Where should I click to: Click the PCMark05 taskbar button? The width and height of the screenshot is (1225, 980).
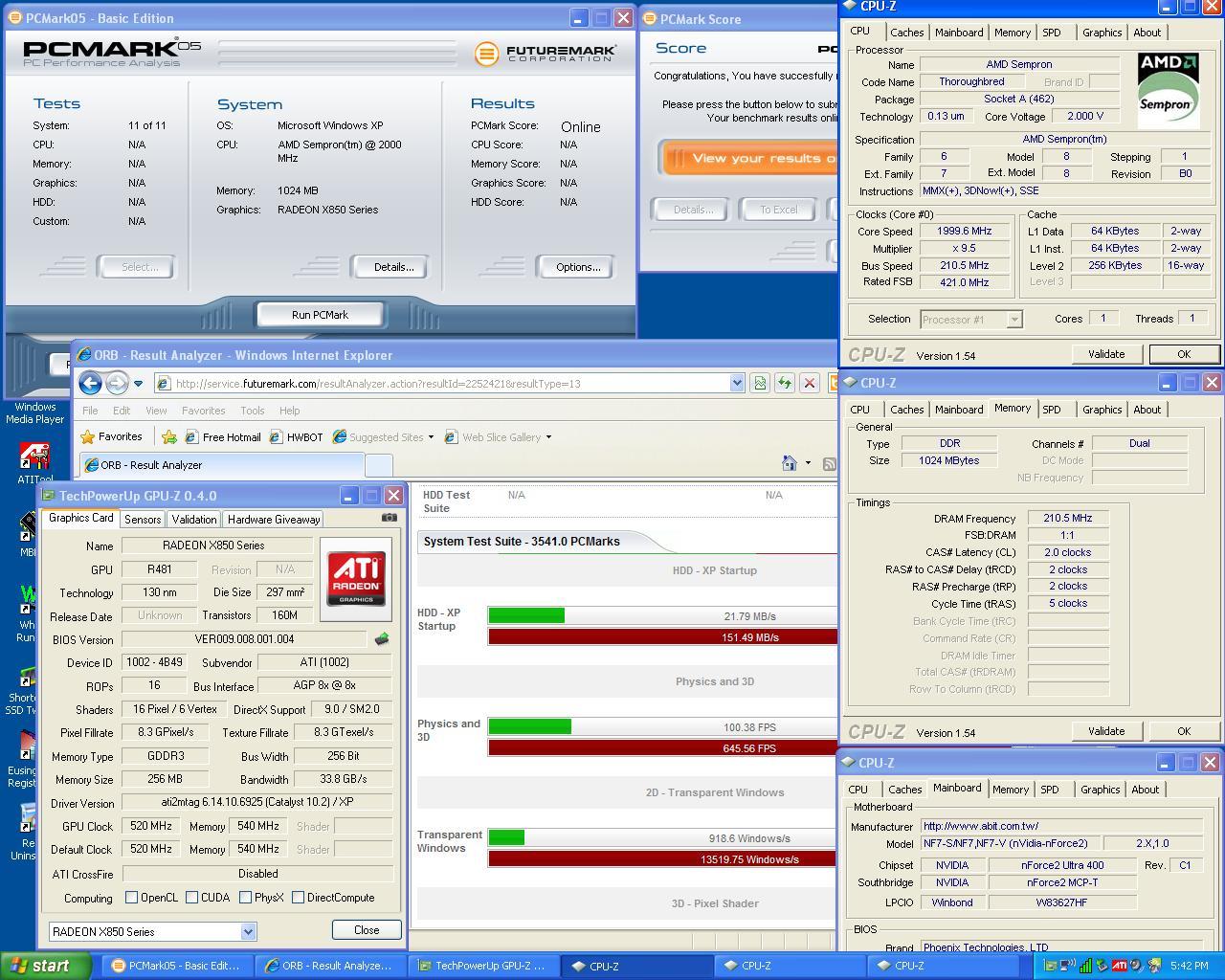pyautogui.click(x=177, y=966)
